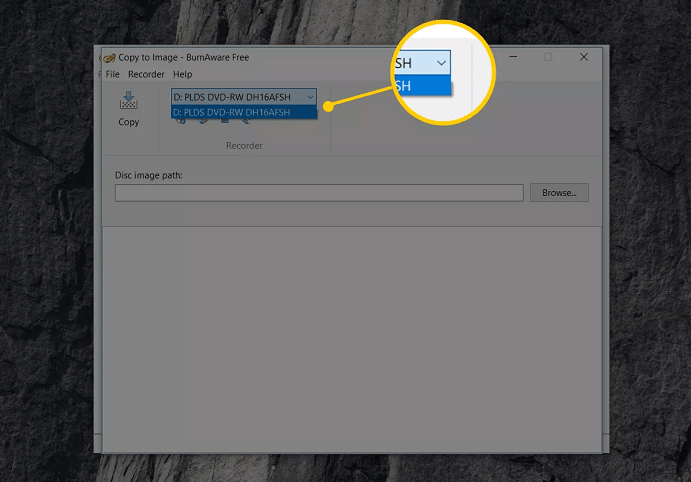Minimize the BurnAware window
Screen dimensions: 691x482
pyautogui.click(x=513, y=57)
